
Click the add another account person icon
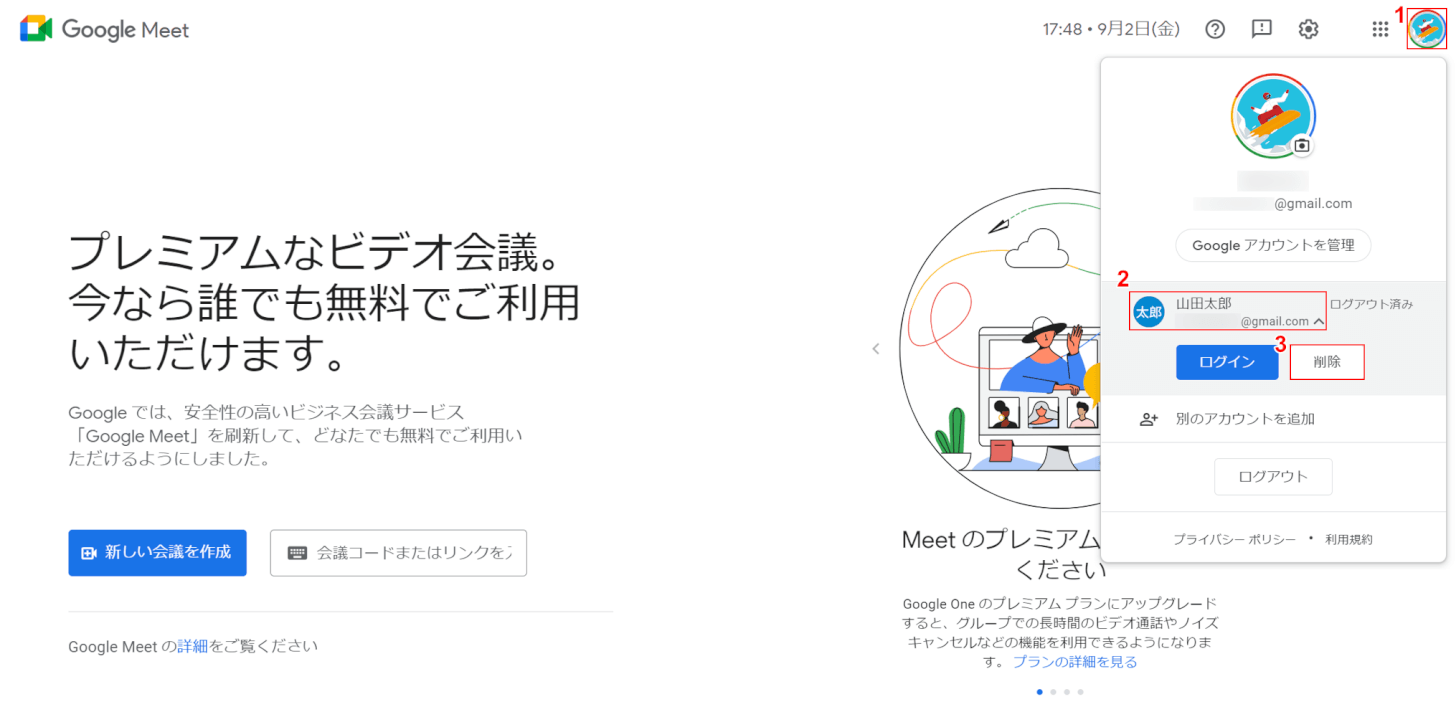point(1149,419)
